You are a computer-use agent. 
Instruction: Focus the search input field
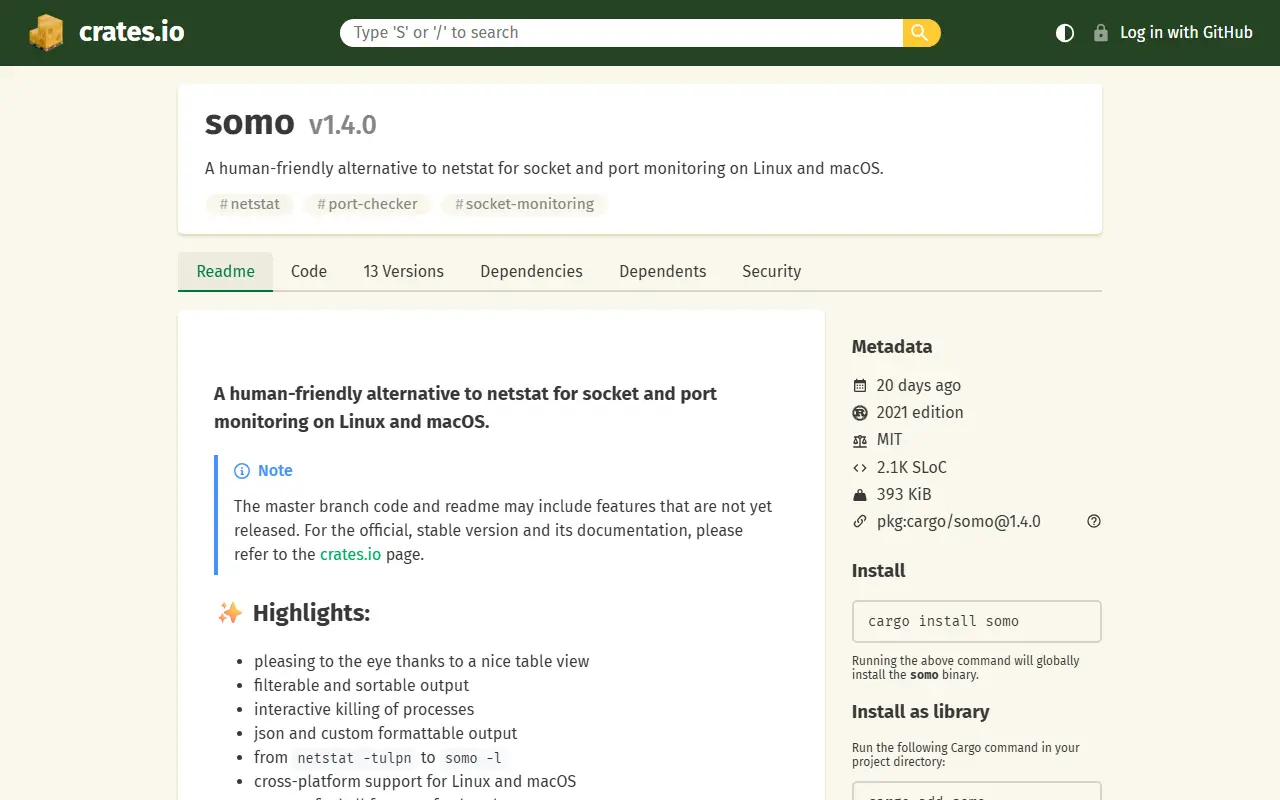point(621,33)
